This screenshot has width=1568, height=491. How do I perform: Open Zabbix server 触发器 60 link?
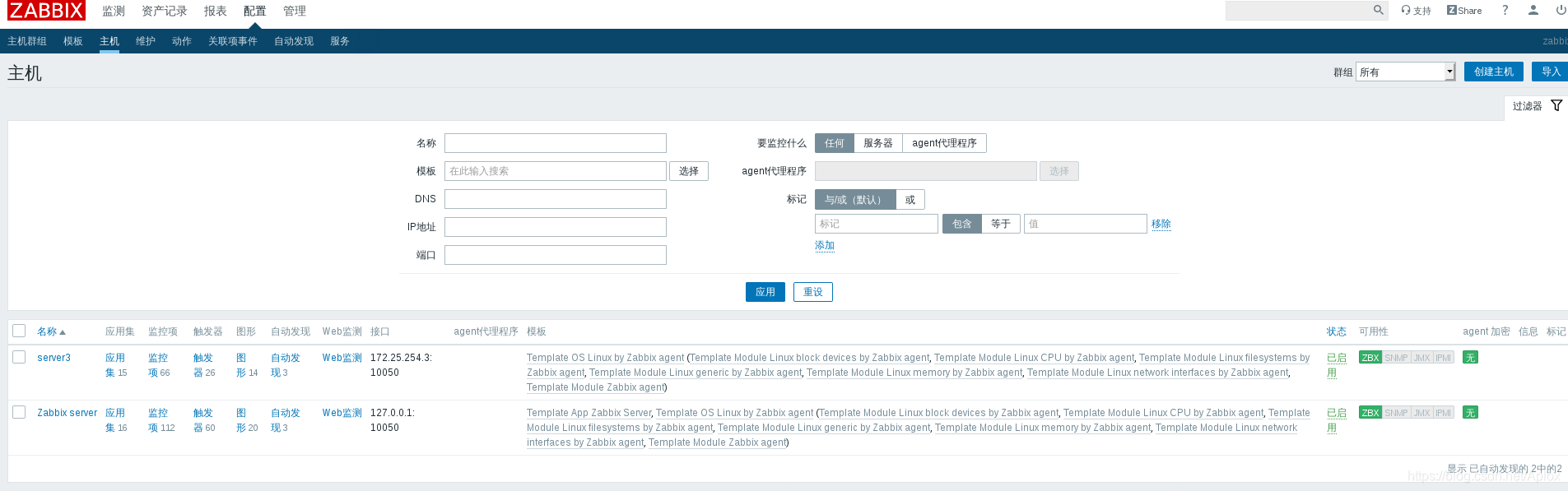point(204,420)
